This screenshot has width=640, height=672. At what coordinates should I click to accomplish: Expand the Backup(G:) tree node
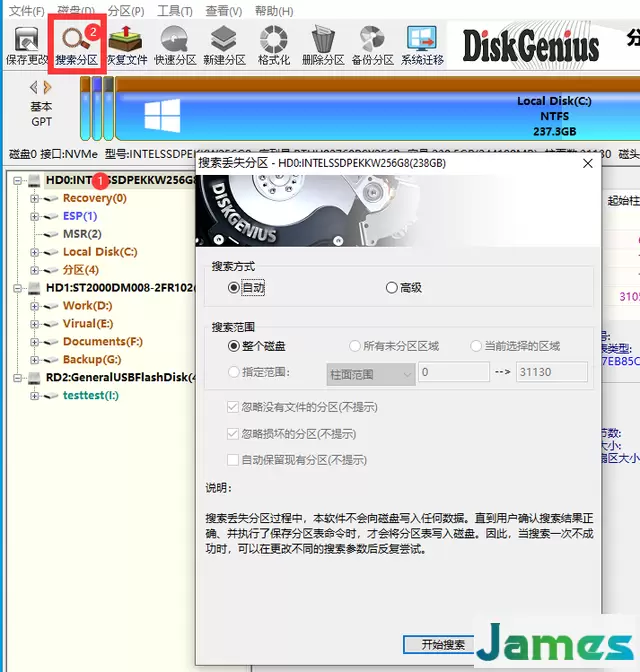click(x=34, y=360)
